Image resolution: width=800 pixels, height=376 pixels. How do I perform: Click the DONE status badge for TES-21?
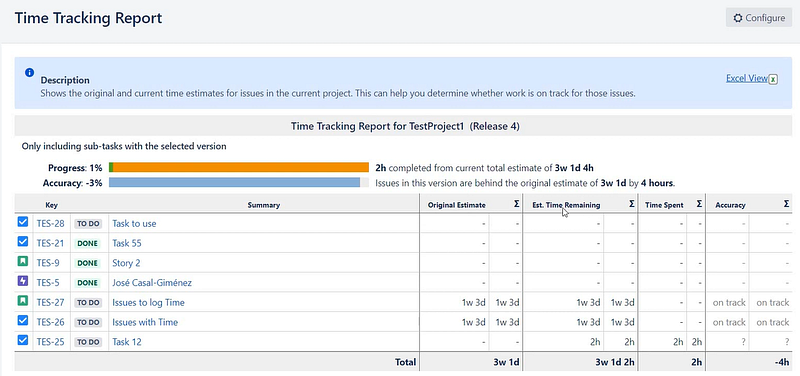pos(87,243)
